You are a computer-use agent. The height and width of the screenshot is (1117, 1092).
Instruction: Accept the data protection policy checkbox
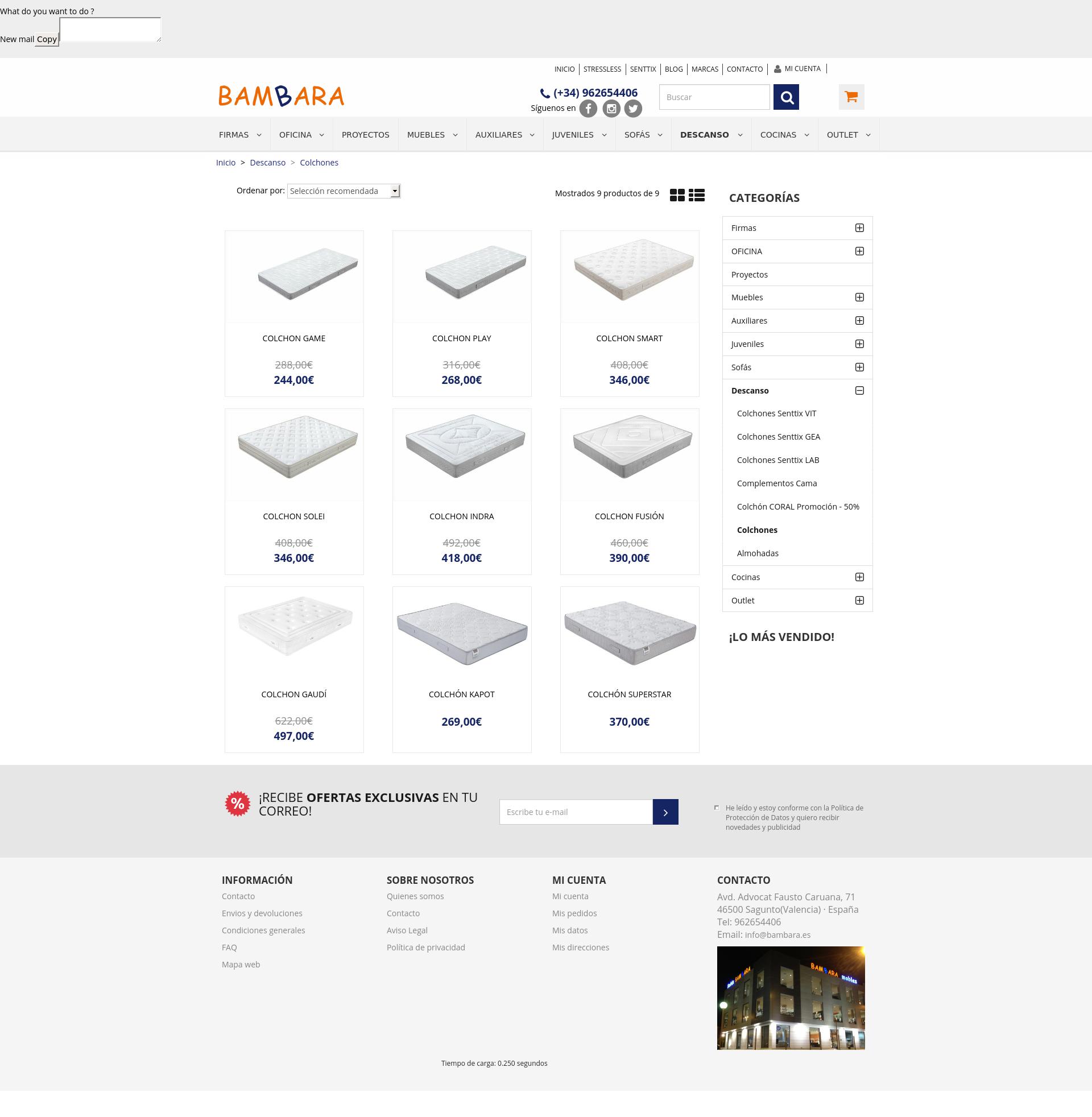[716, 808]
